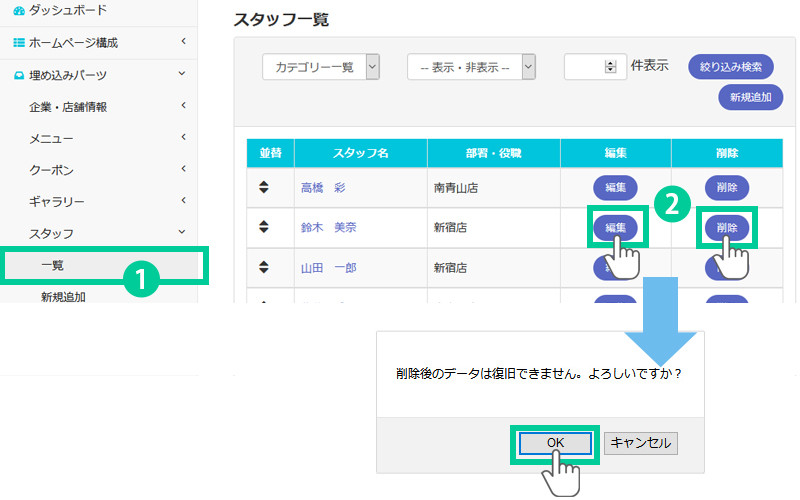Delete the 高橋 彩 staff entry
This screenshot has height=500, width=800.
coord(726,187)
